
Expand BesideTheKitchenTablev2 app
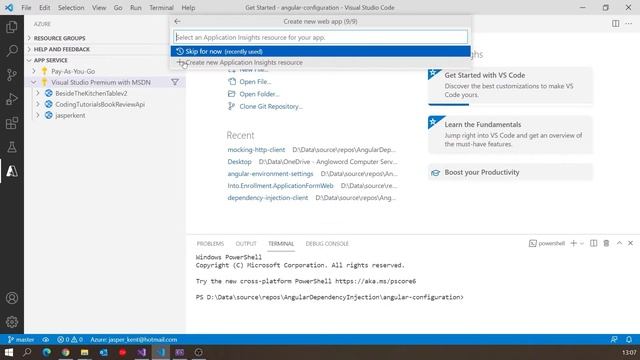(38, 93)
